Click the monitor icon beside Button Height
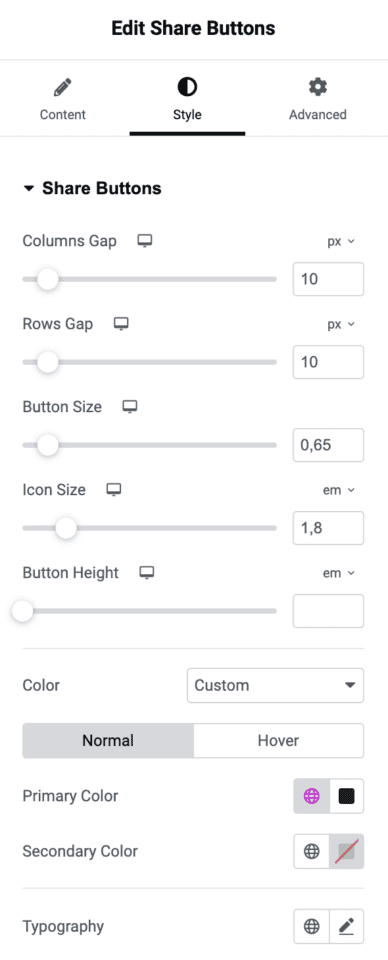This screenshot has width=388, height=960. pyautogui.click(x=147, y=572)
